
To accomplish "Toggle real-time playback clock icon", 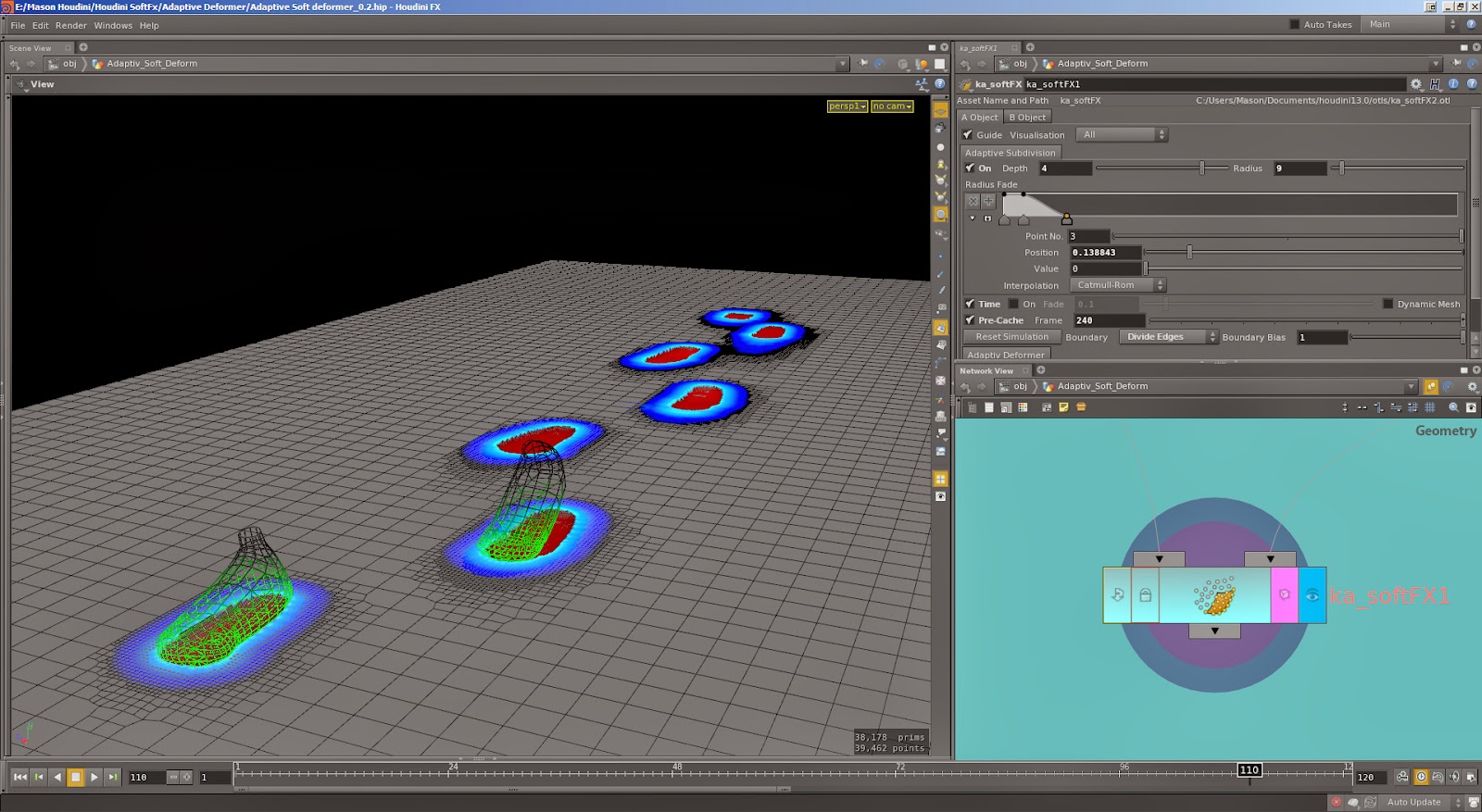I will click(1421, 777).
